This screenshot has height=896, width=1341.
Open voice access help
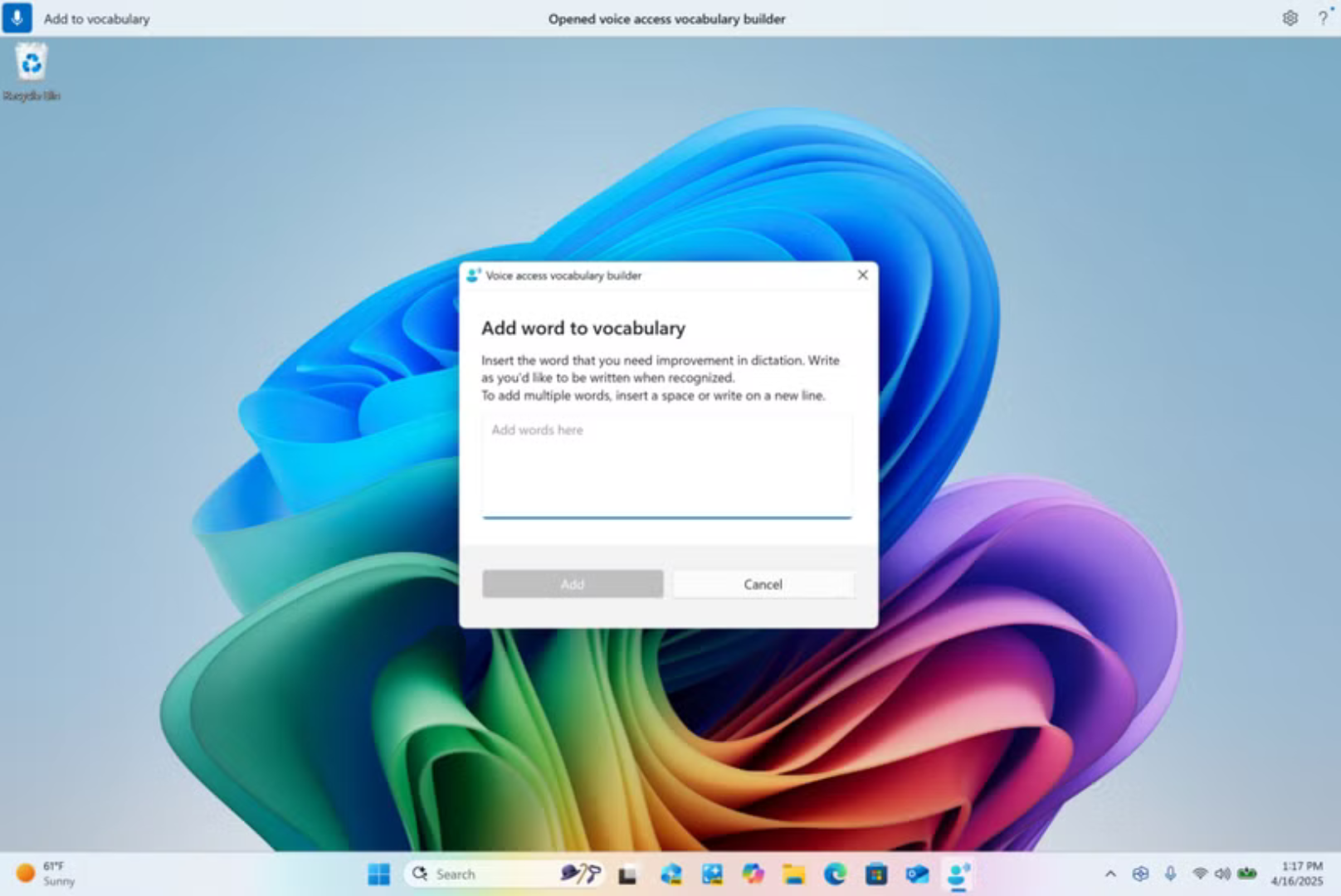pos(1321,18)
